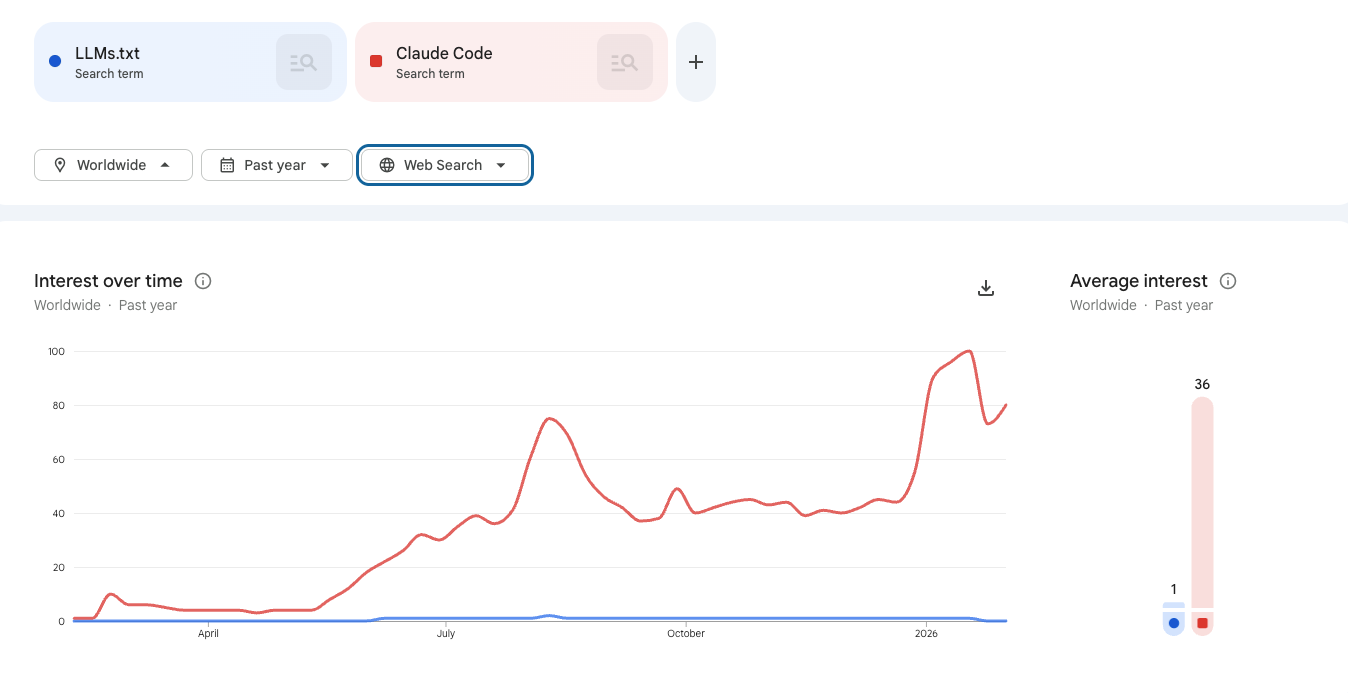Open the Worldwide location dropdown

[x=113, y=165]
